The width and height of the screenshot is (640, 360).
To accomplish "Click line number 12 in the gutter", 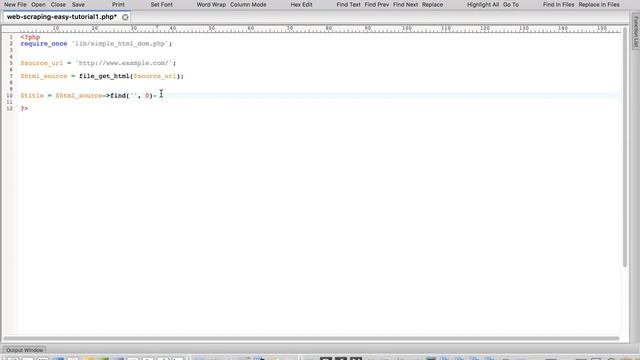I will 9,109.
